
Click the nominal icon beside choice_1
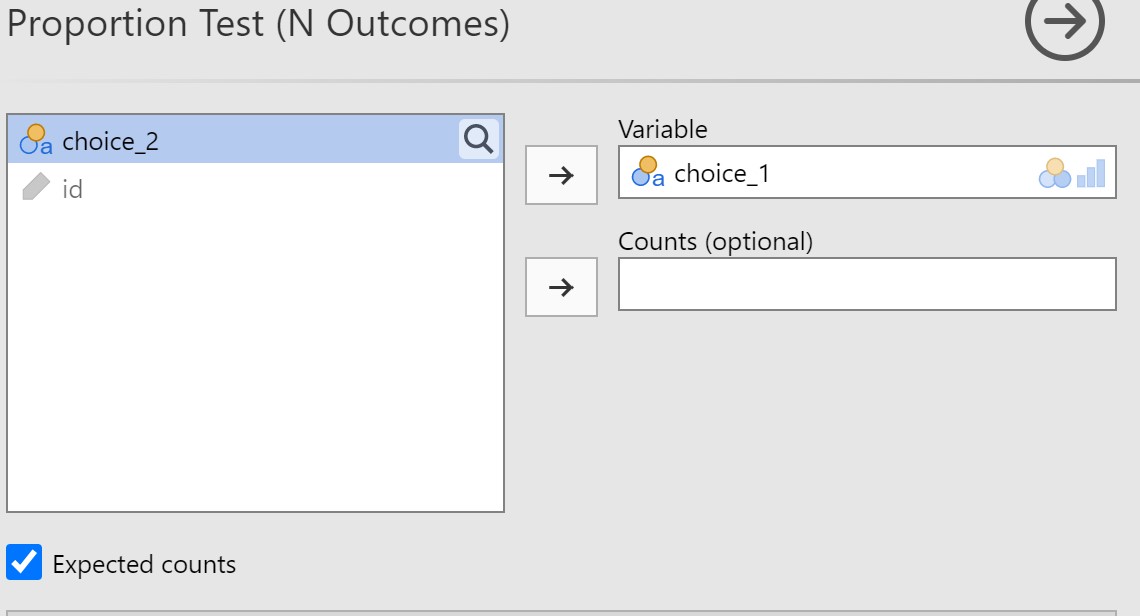(648, 172)
